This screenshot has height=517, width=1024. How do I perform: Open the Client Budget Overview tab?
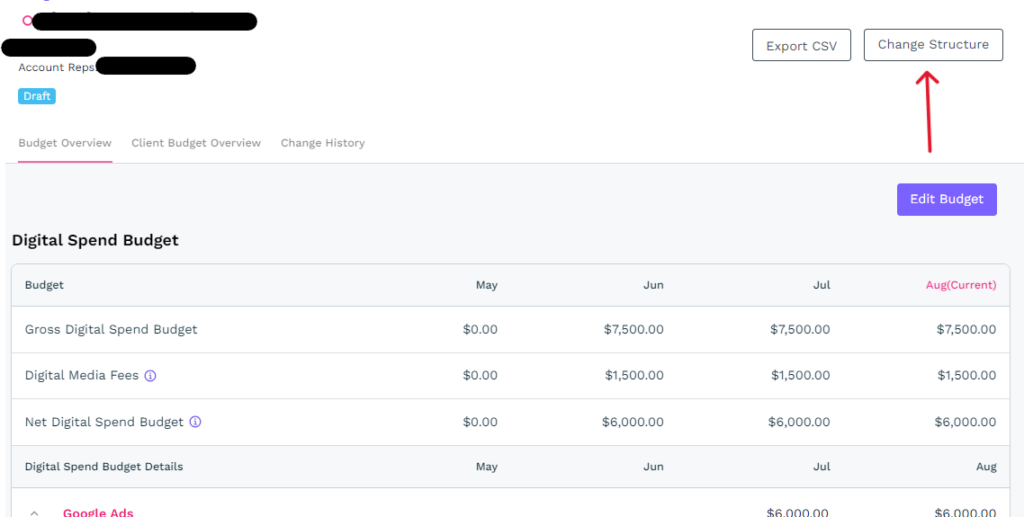tap(196, 143)
